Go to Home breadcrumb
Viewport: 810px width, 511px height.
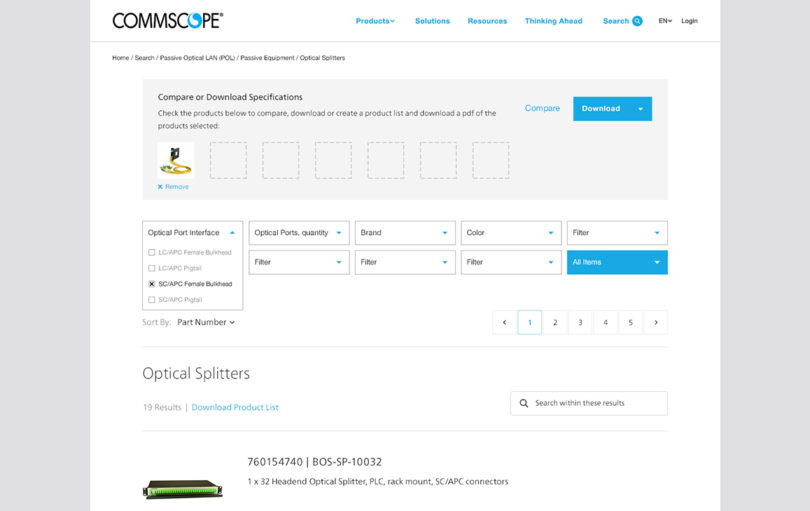click(120, 58)
